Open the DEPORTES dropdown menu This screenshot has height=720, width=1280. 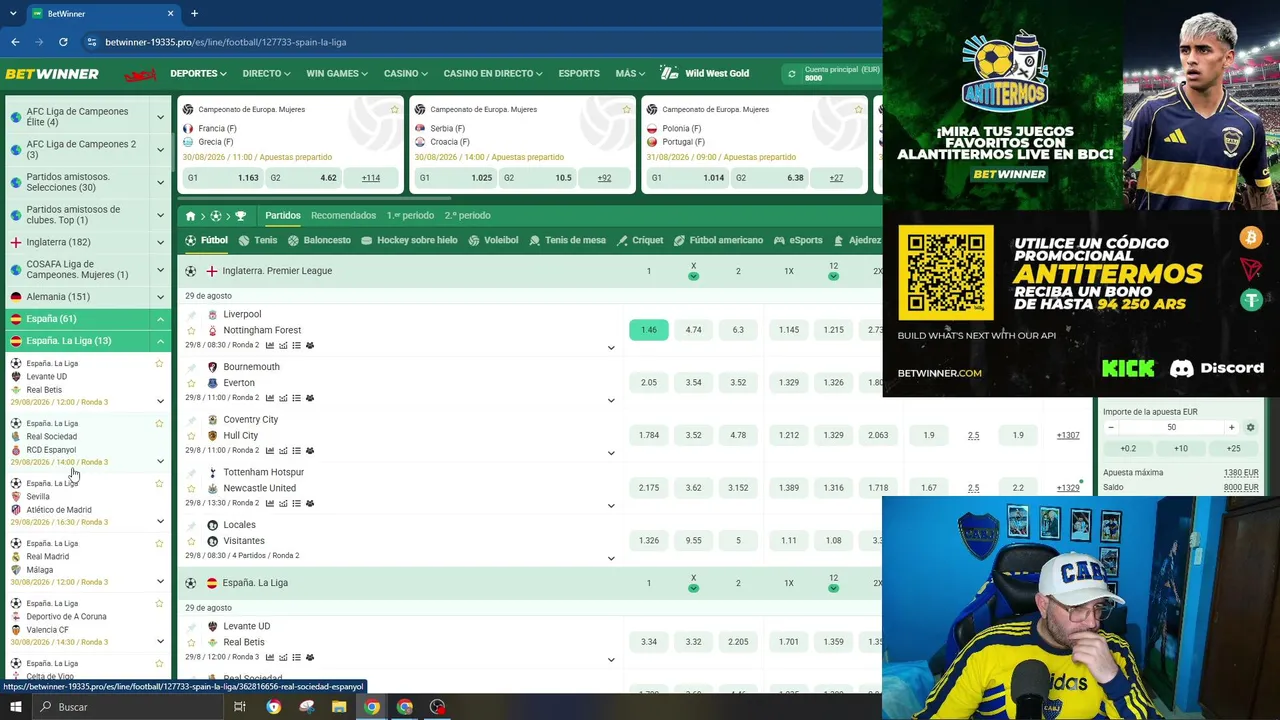pyautogui.click(x=198, y=74)
